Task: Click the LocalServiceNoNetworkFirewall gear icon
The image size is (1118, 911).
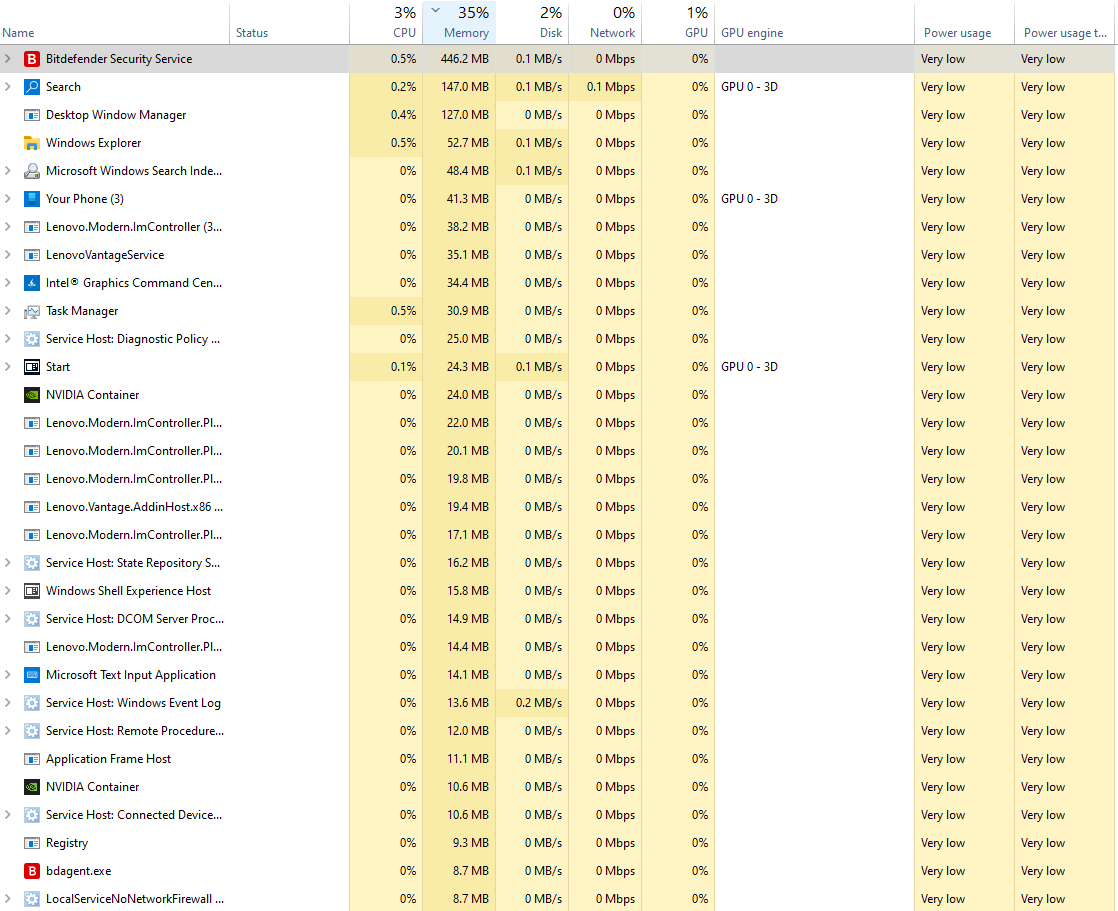Action: pos(31,899)
